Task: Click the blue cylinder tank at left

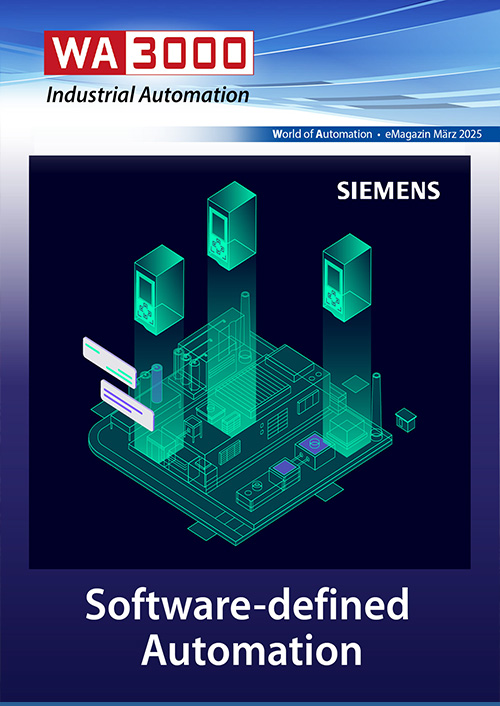Action: tap(156, 383)
